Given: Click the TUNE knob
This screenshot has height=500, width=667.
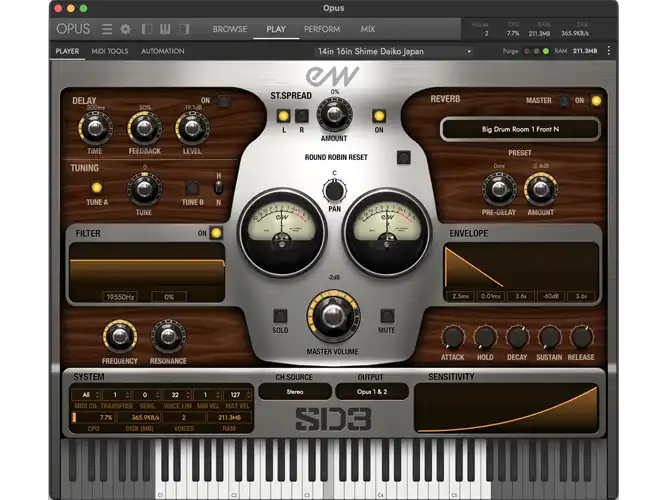Looking at the screenshot, I should [x=144, y=190].
